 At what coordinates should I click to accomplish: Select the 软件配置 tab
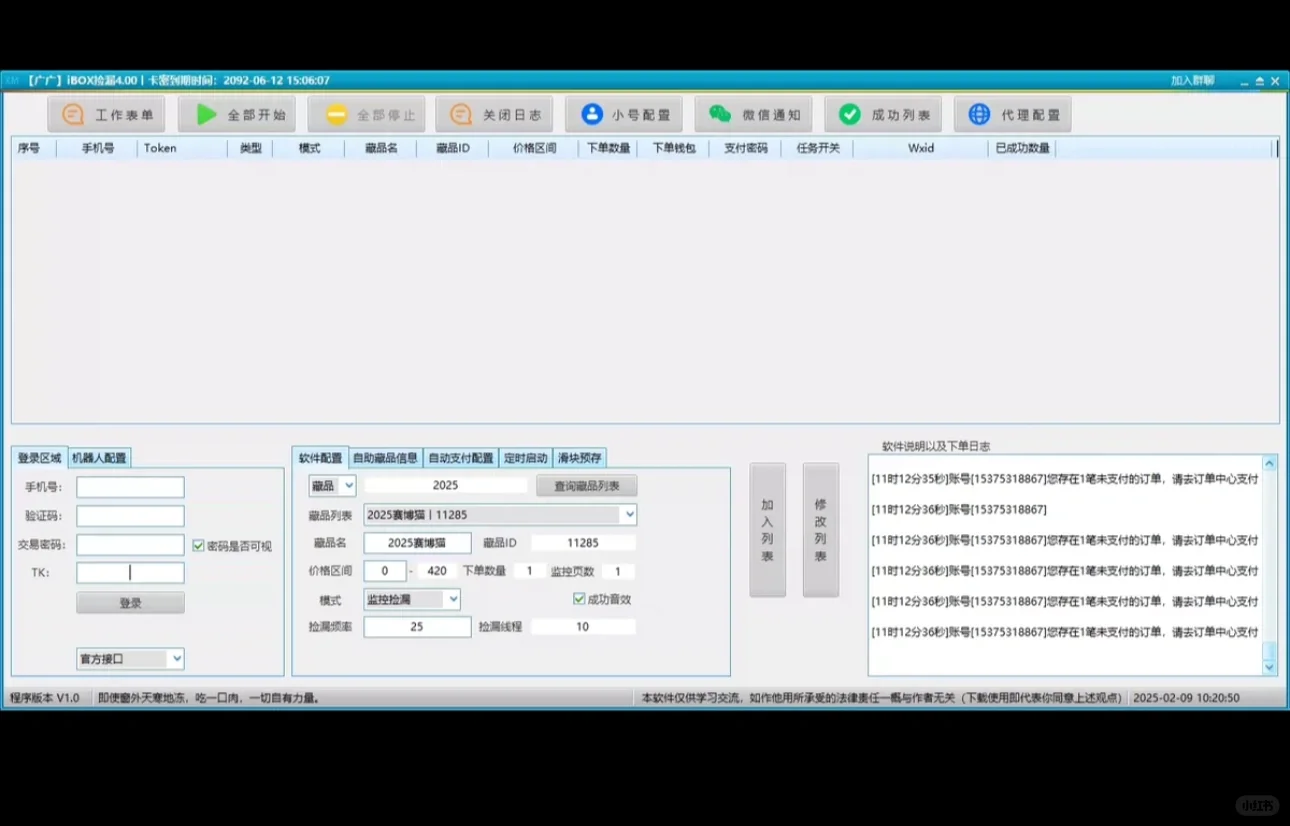tap(320, 458)
